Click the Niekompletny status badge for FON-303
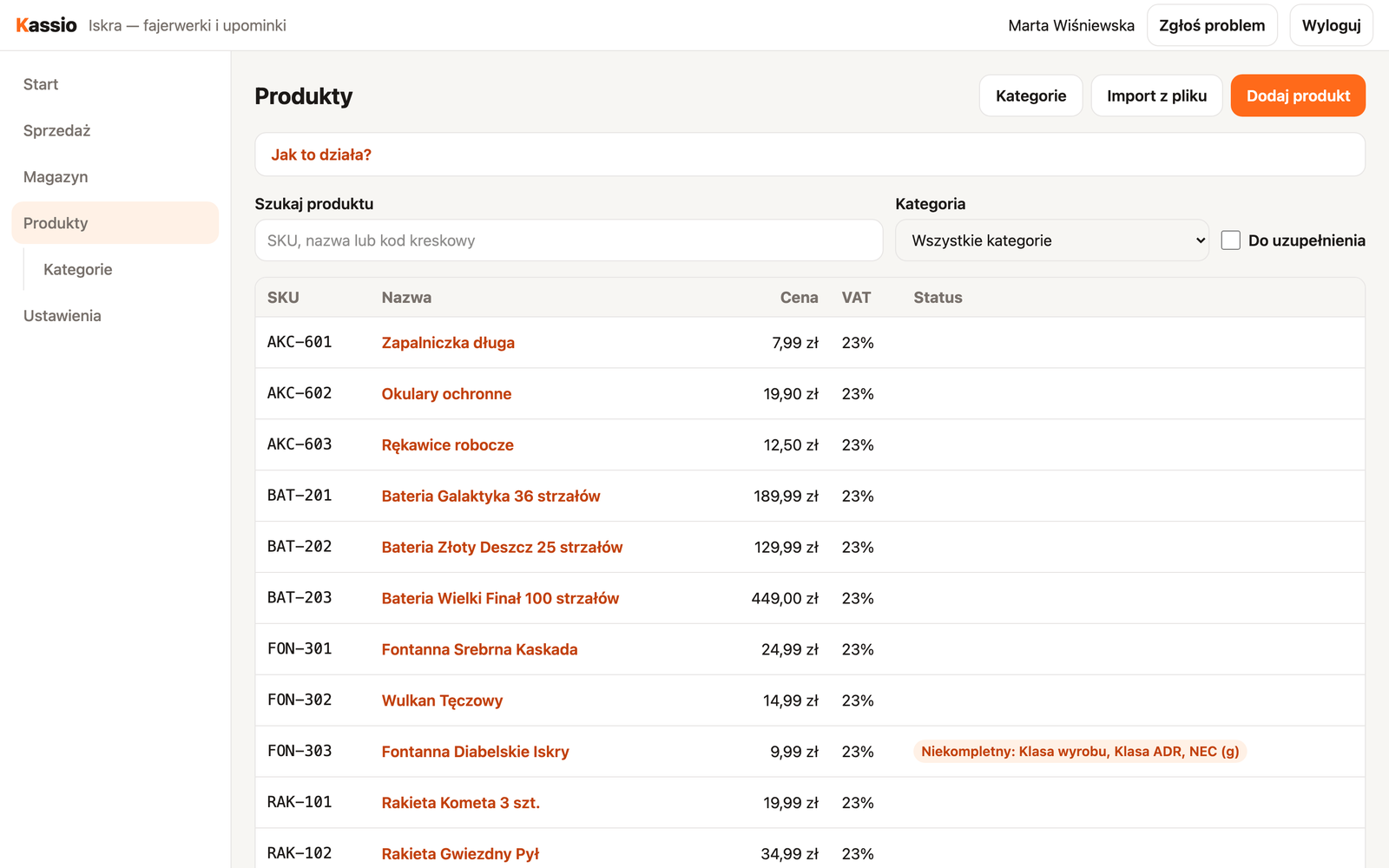 tap(1080, 752)
